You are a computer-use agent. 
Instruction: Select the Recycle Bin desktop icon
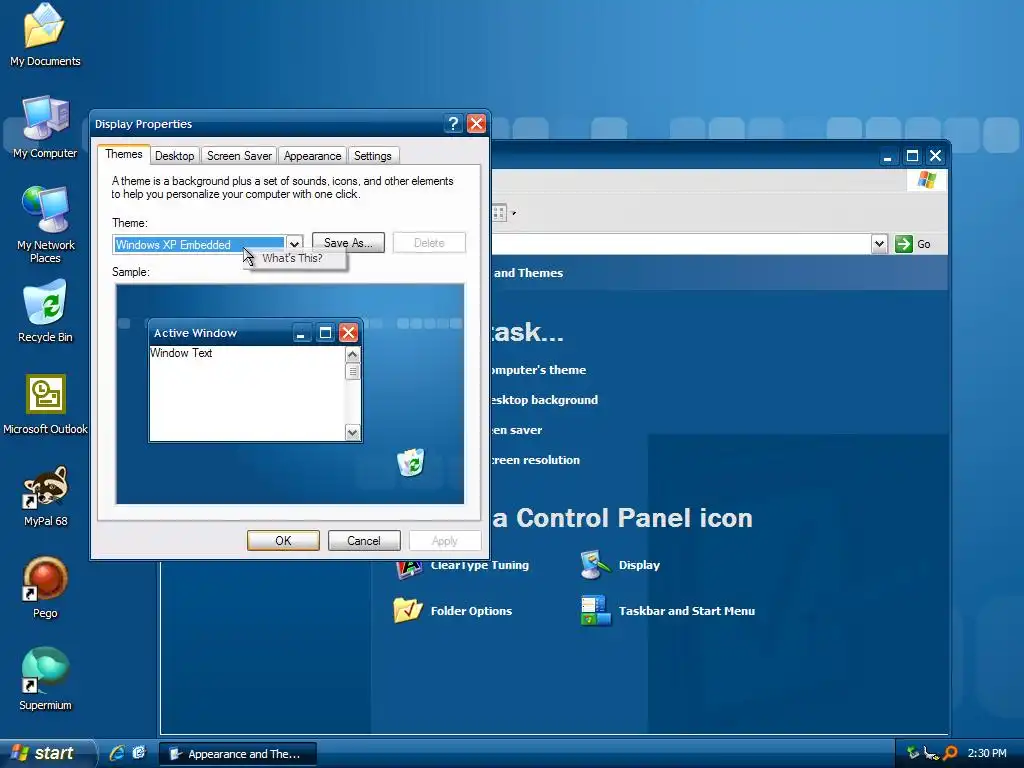(x=44, y=302)
